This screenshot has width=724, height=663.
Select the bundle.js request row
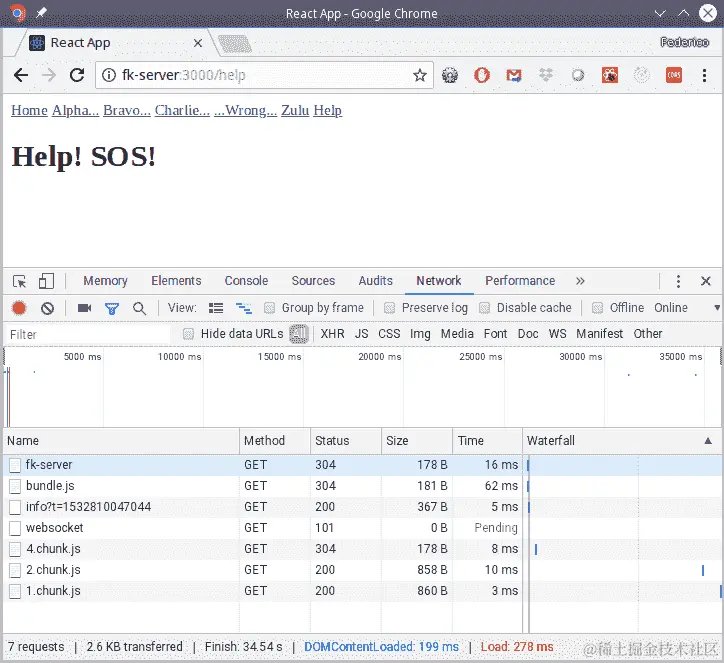[x=362, y=486]
